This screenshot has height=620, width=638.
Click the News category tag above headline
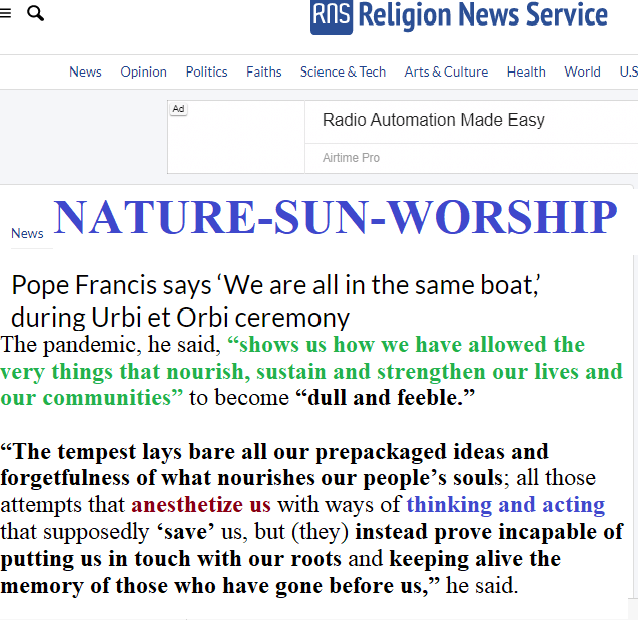pyautogui.click(x=27, y=233)
